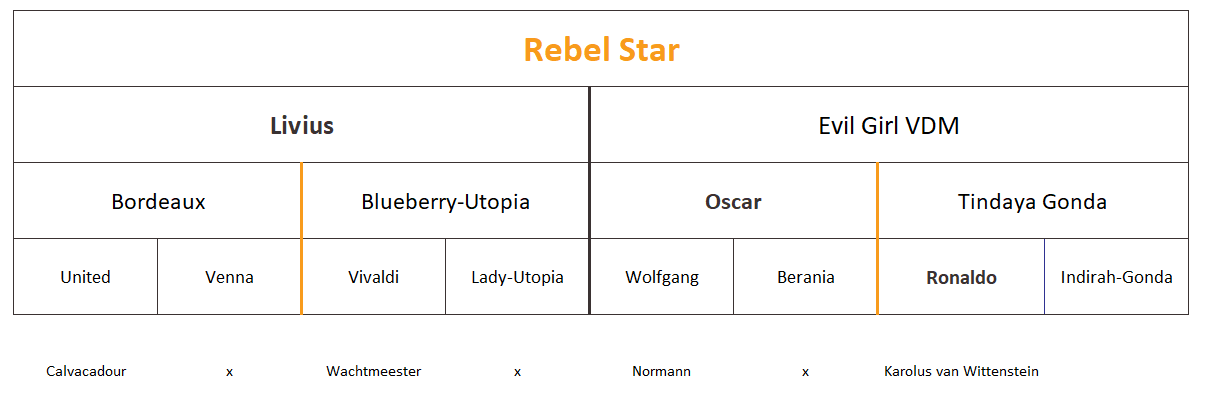Click the Venna cell
Viewport: 1206px width, 394px height.
click(x=229, y=277)
